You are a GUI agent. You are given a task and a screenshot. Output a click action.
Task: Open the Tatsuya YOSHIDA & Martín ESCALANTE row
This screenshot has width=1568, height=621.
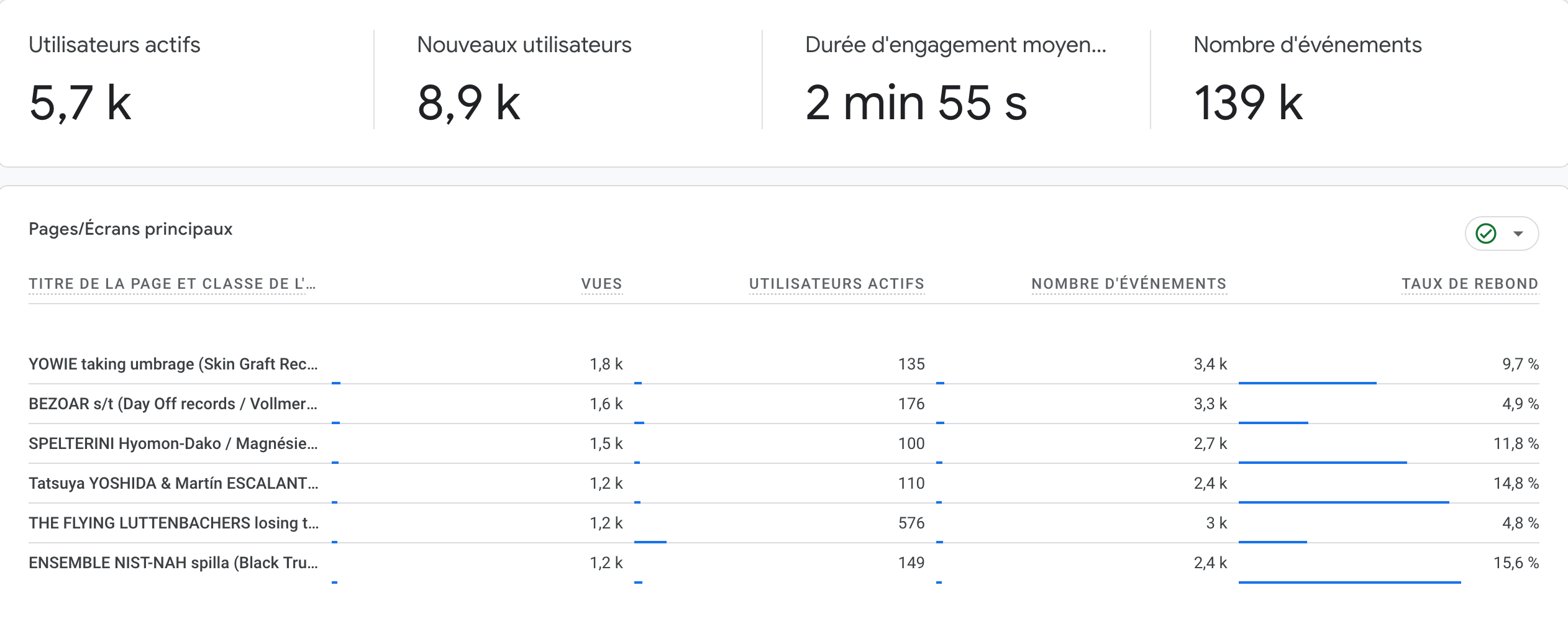[173, 483]
